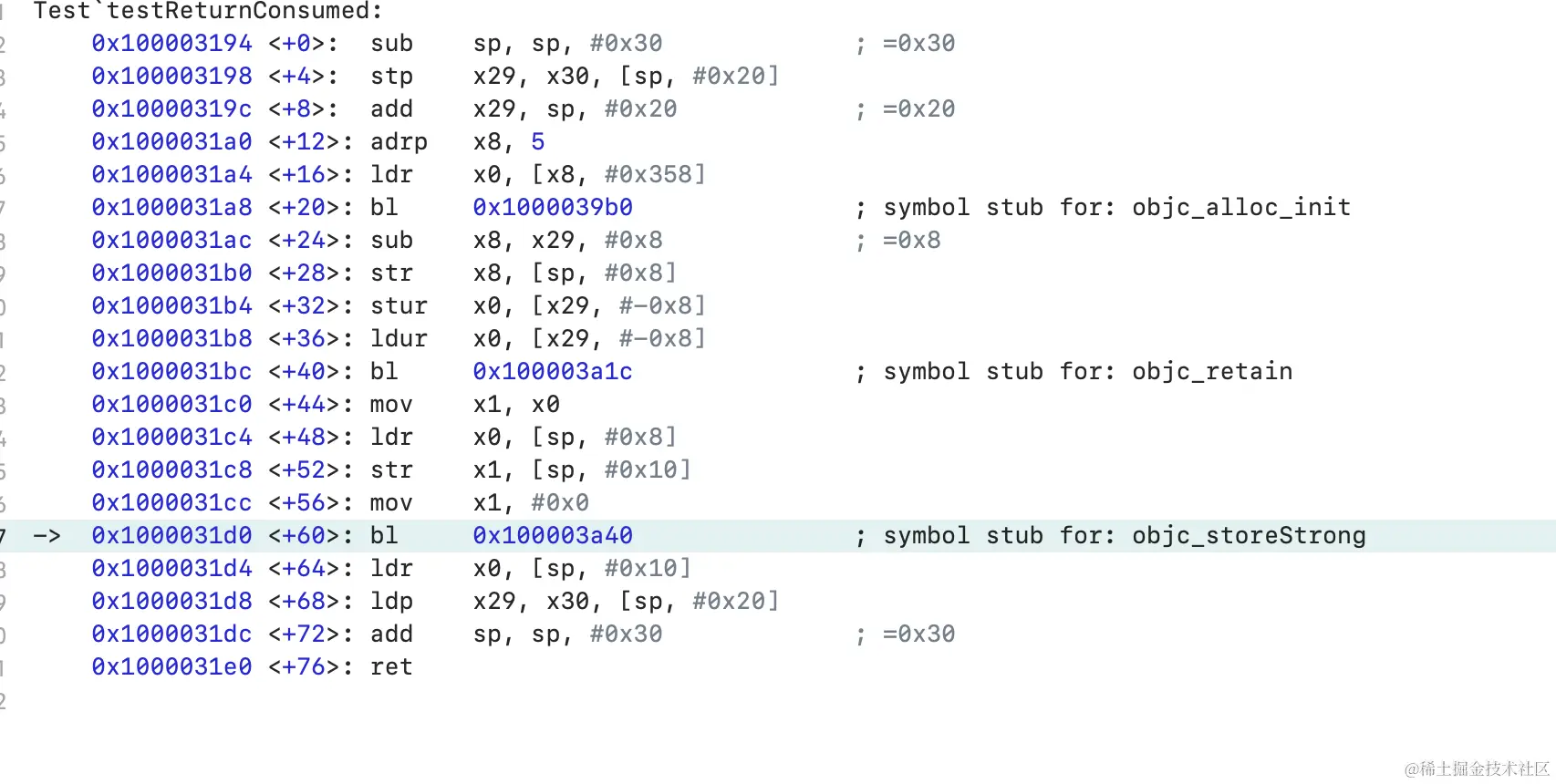Select address 0x1000031a8 at offset +20

(x=171, y=208)
